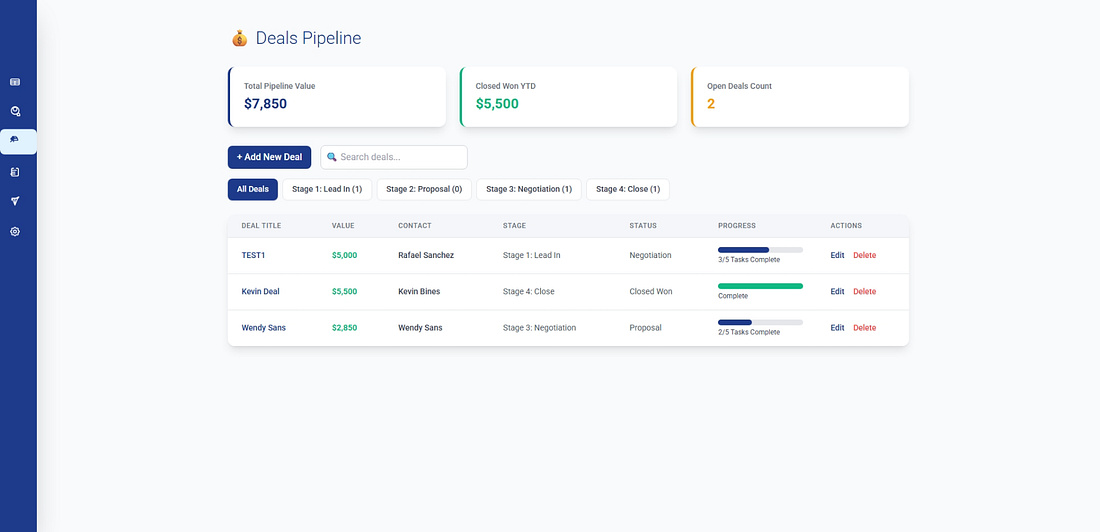The height and width of the screenshot is (532, 1100).
Task: Open the TEST1 deal title
Action: (x=253, y=255)
